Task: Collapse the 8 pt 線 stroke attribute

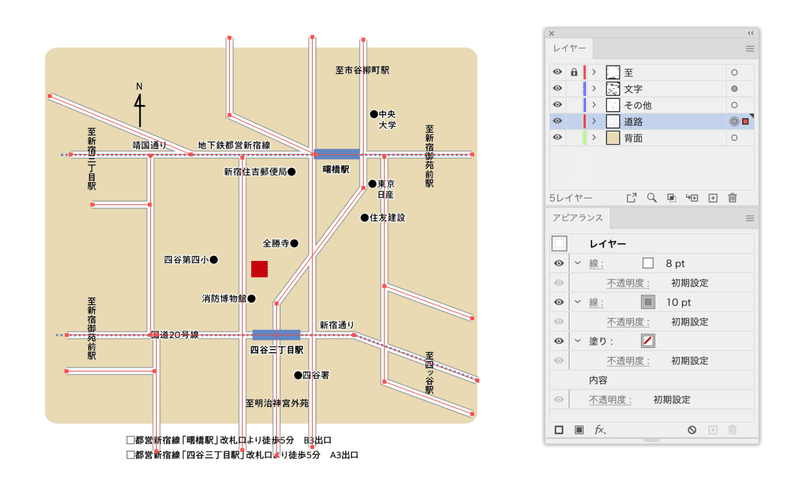Action: [x=578, y=263]
